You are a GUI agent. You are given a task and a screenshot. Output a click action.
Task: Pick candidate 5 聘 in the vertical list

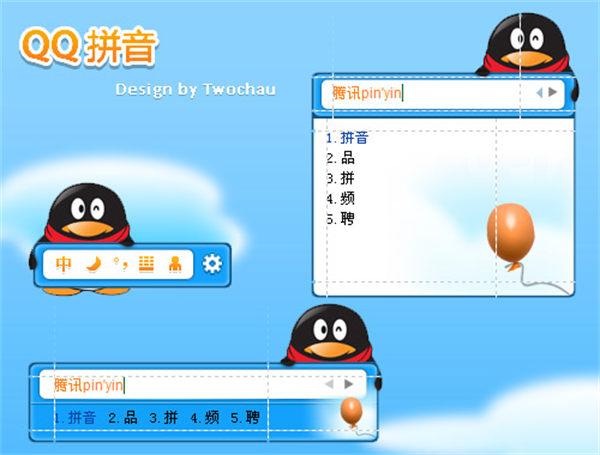tap(340, 218)
